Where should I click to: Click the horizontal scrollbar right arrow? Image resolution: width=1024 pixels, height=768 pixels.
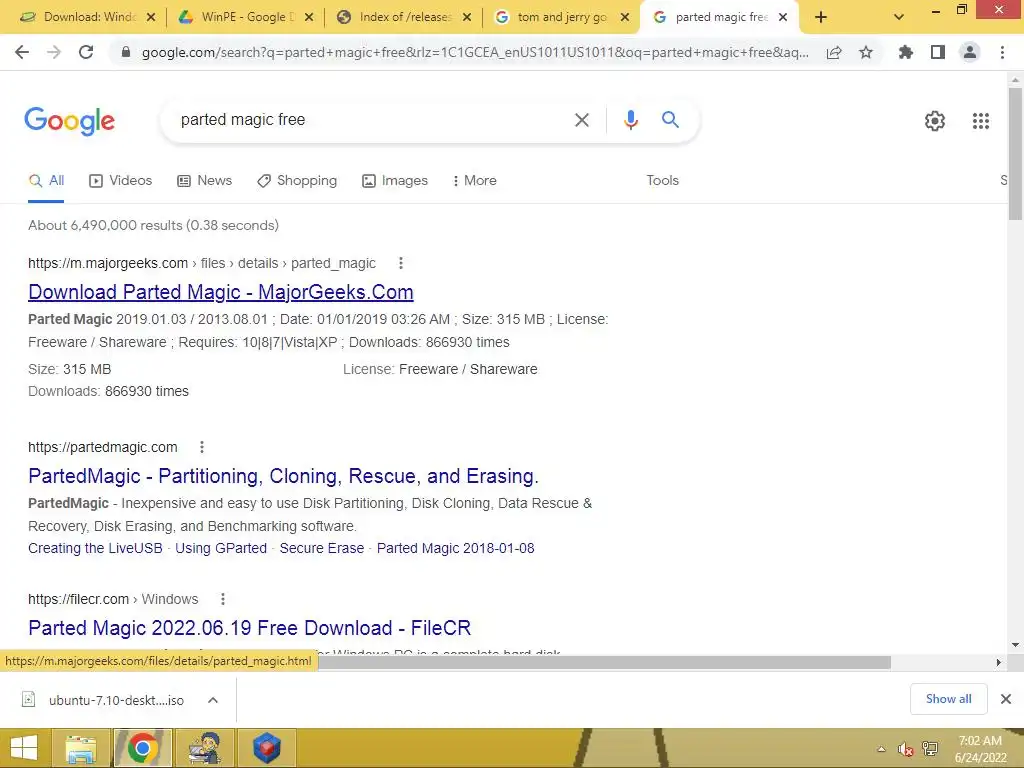(x=998, y=662)
